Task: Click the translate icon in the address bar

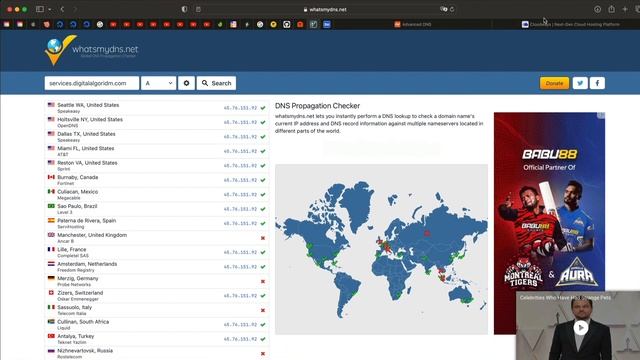Action: (443, 9)
